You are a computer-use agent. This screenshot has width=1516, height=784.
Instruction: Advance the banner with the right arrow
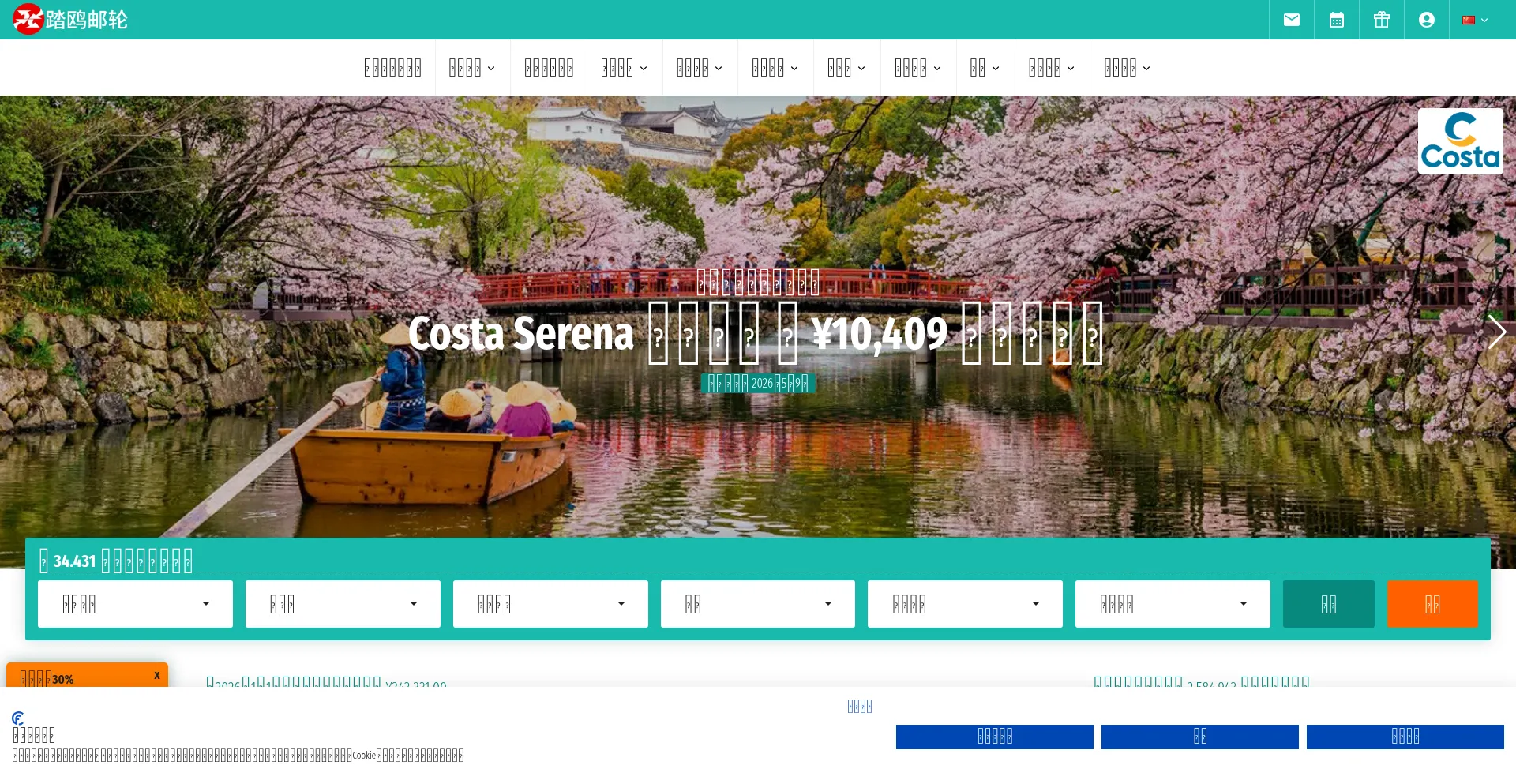tap(1497, 332)
